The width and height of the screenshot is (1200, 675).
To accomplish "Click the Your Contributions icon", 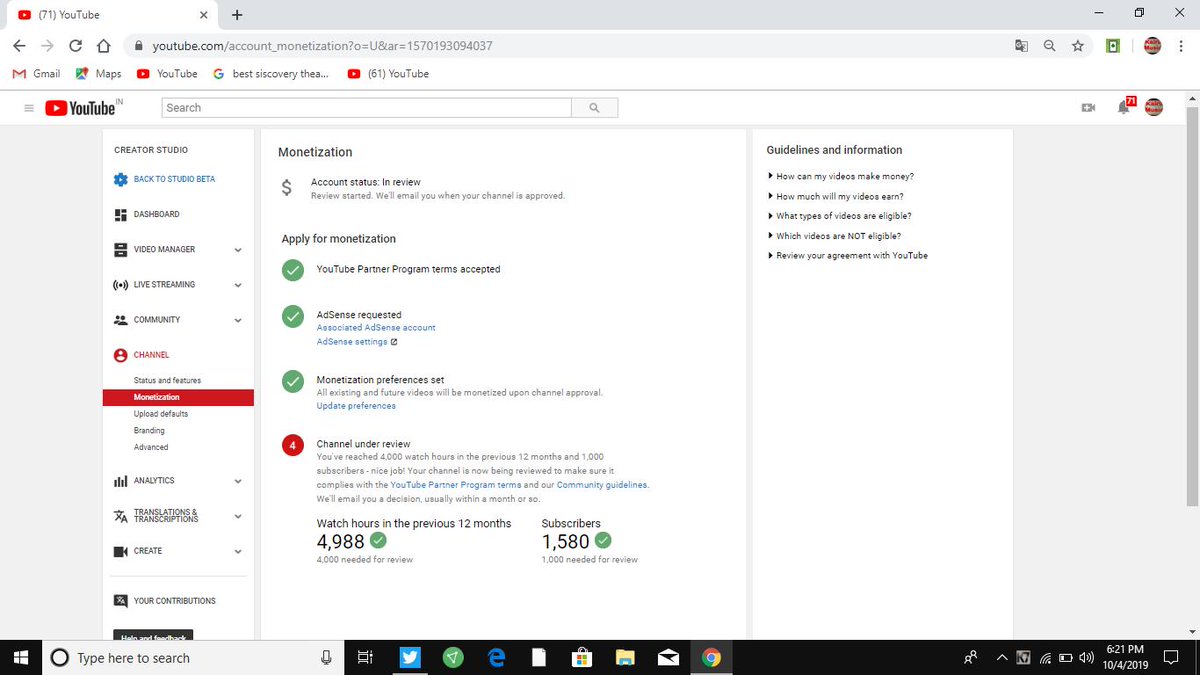I will [x=120, y=601].
